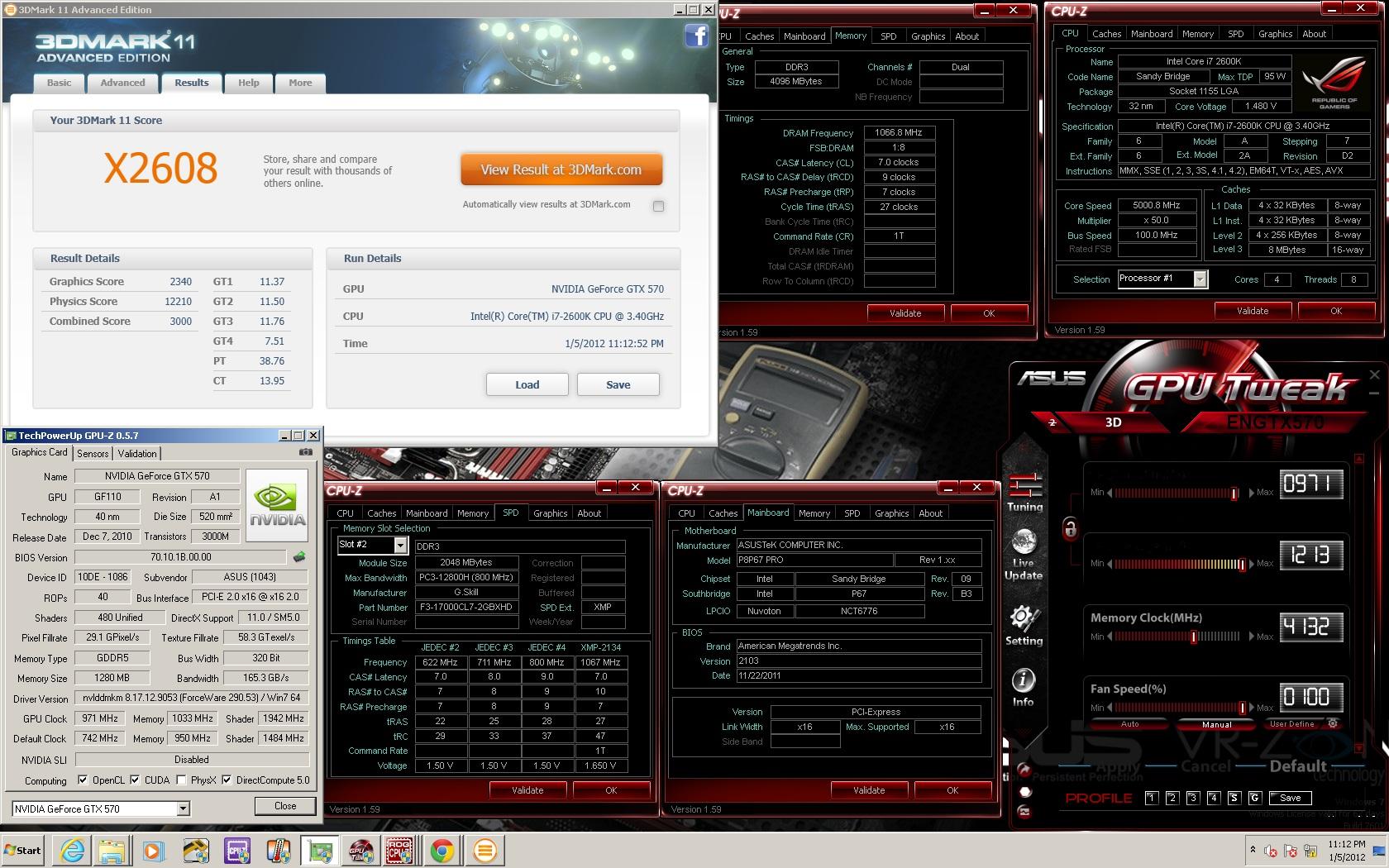Click the NVIDIA logo in GPU-Z
The width and height of the screenshot is (1389, 868).
(x=278, y=508)
